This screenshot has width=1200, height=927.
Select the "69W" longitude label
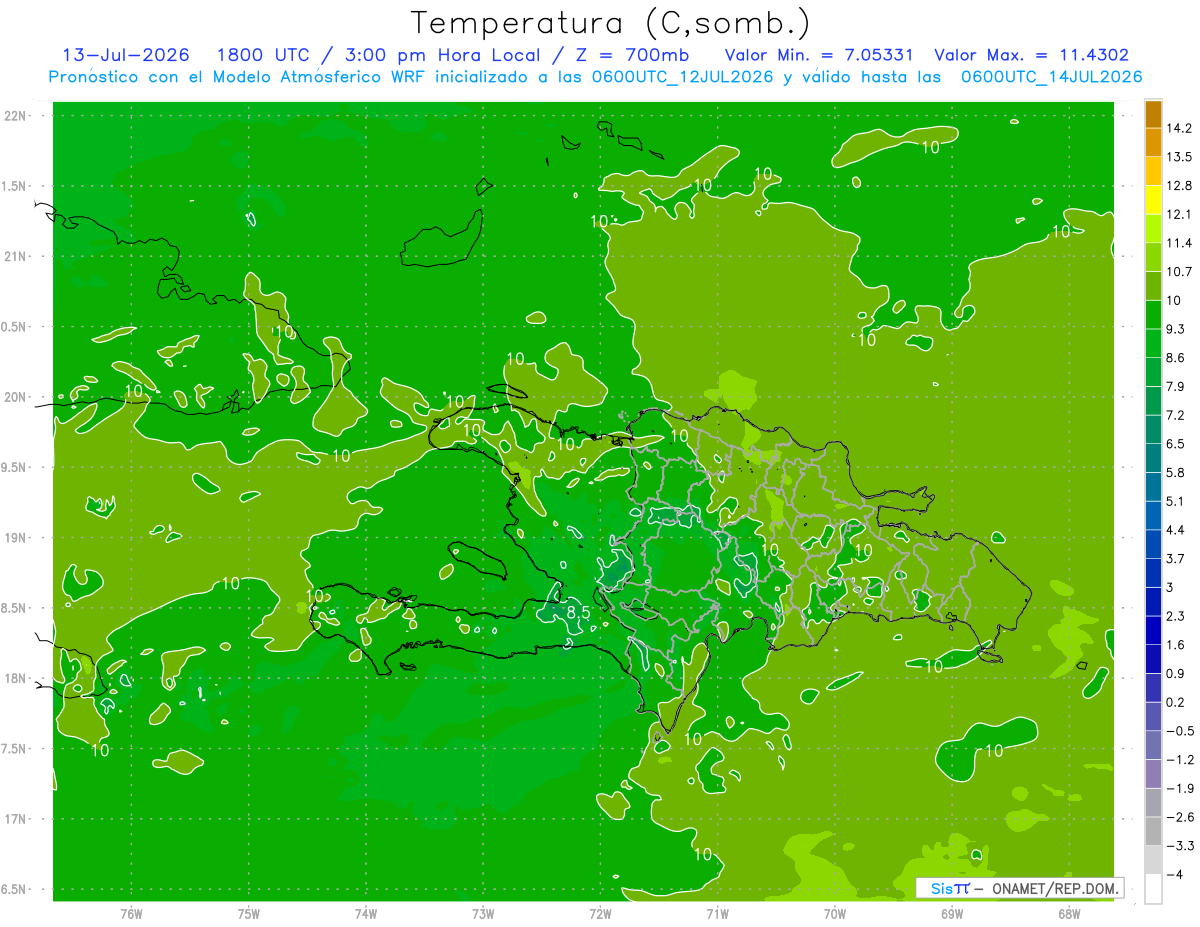951,914
